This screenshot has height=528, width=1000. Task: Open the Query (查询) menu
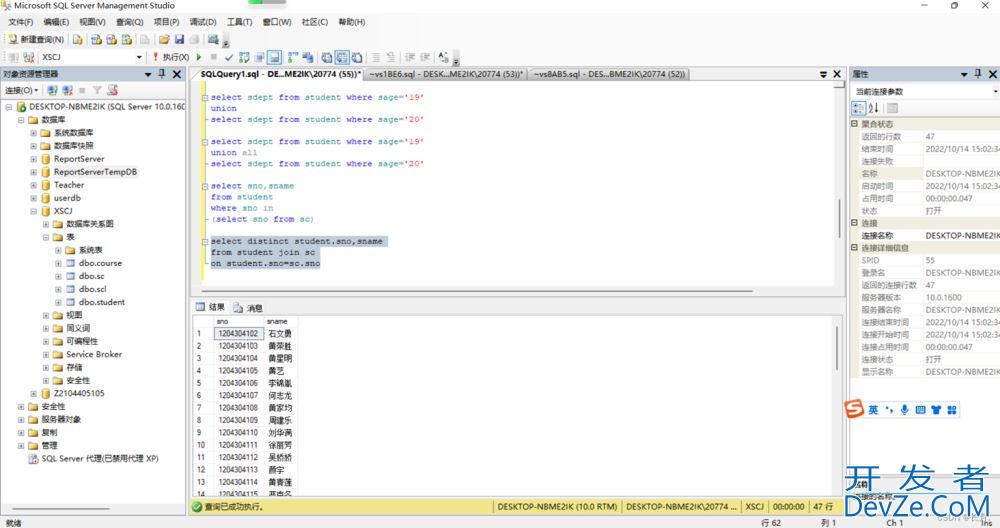pyautogui.click(x=129, y=22)
